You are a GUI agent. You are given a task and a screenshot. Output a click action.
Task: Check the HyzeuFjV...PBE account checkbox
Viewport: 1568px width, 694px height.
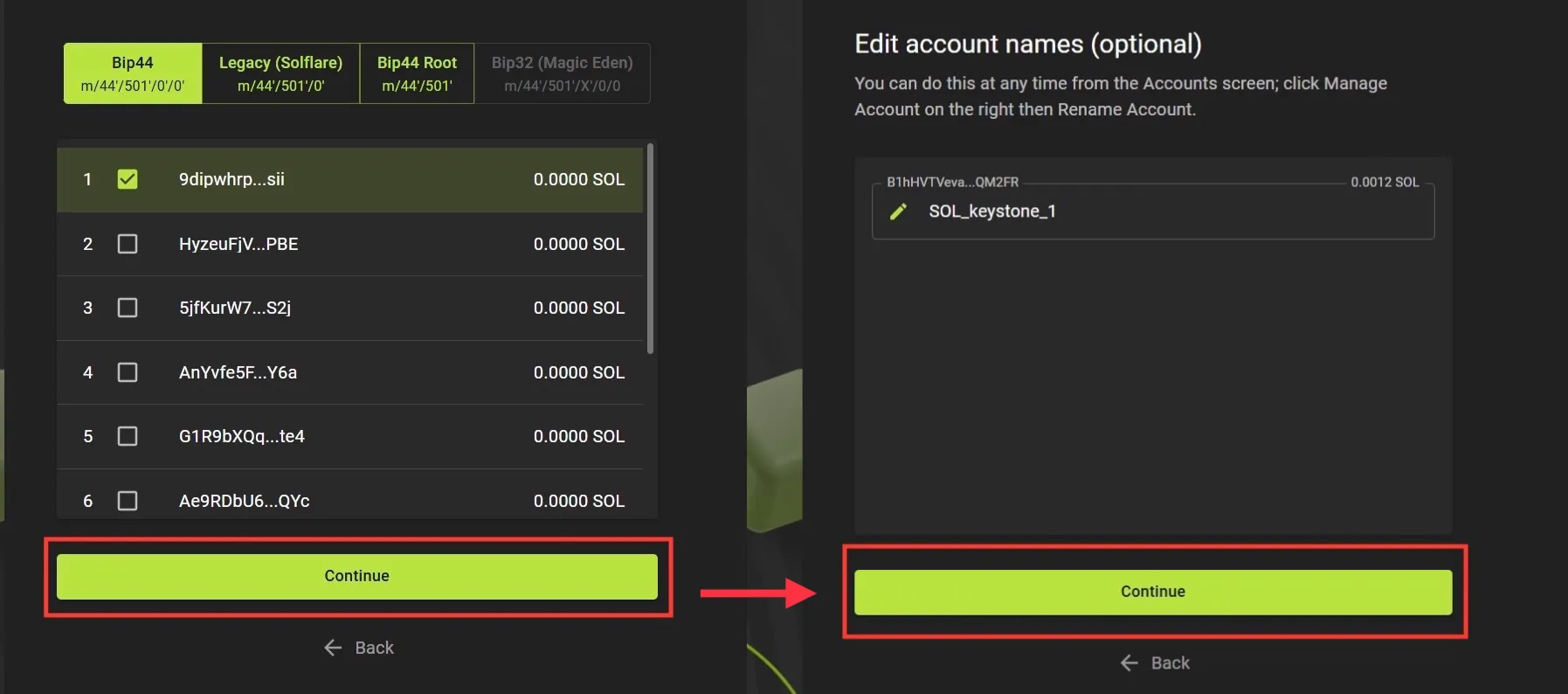[128, 244]
